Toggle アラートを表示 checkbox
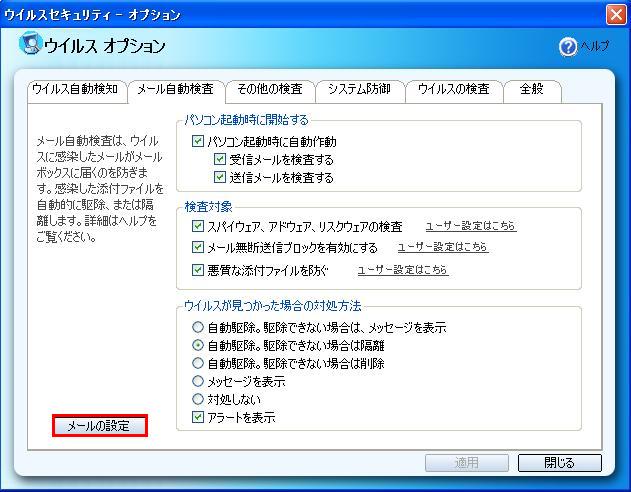Screen dimensions: 631x492 pyautogui.click(x=198, y=417)
